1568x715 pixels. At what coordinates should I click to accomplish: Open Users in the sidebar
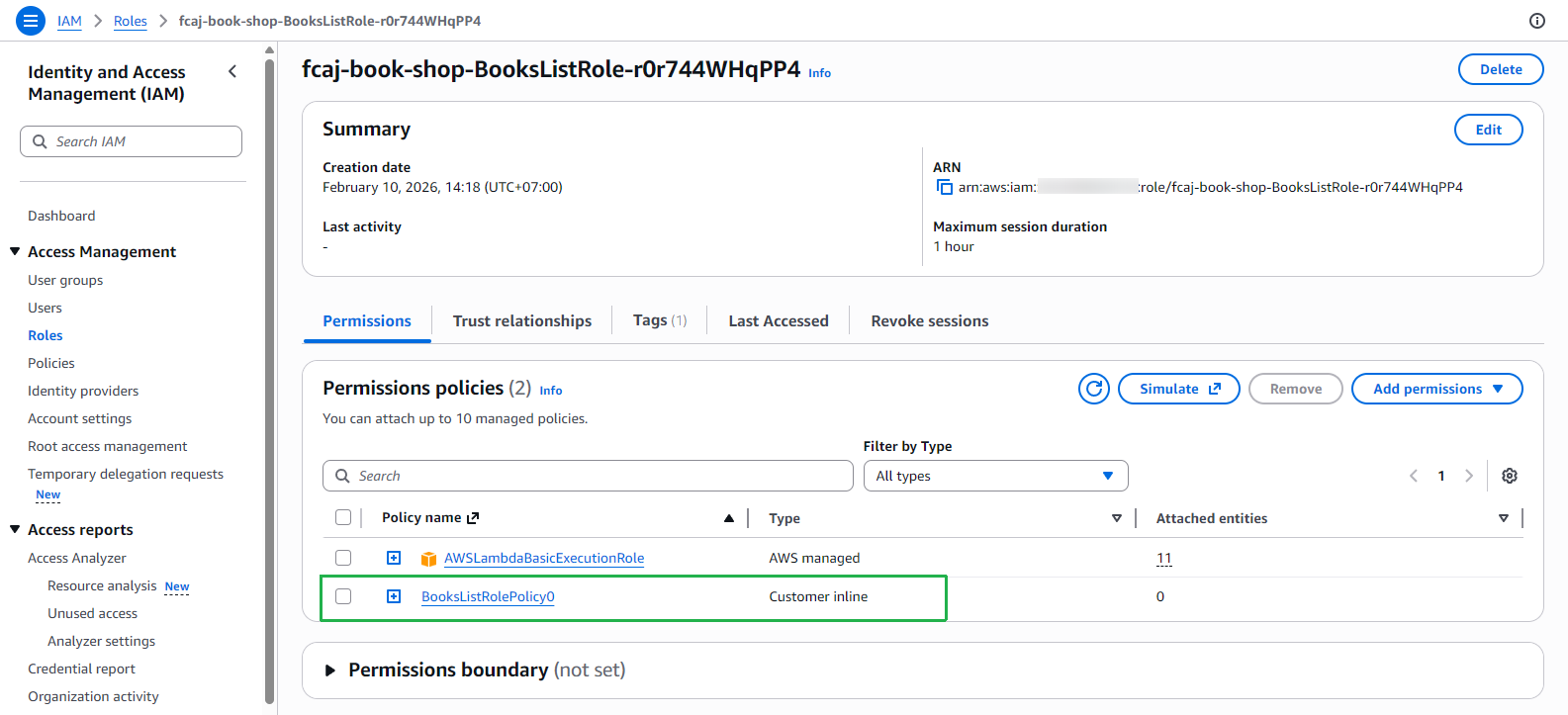[x=45, y=308]
